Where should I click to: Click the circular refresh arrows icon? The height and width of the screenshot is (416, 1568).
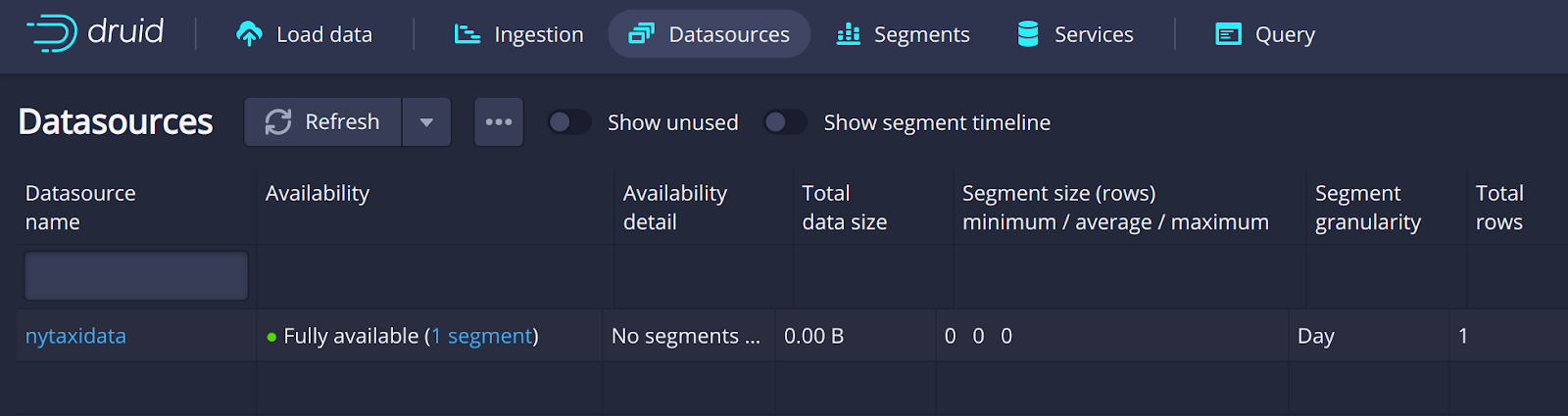point(278,121)
